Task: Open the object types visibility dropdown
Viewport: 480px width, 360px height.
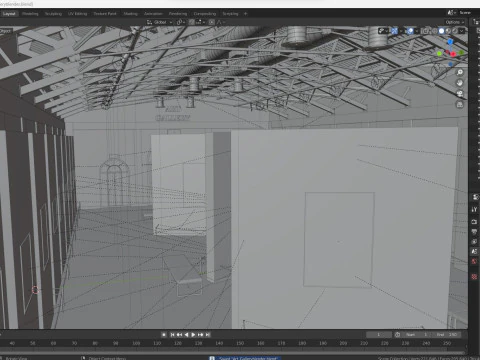Action: pos(383,31)
